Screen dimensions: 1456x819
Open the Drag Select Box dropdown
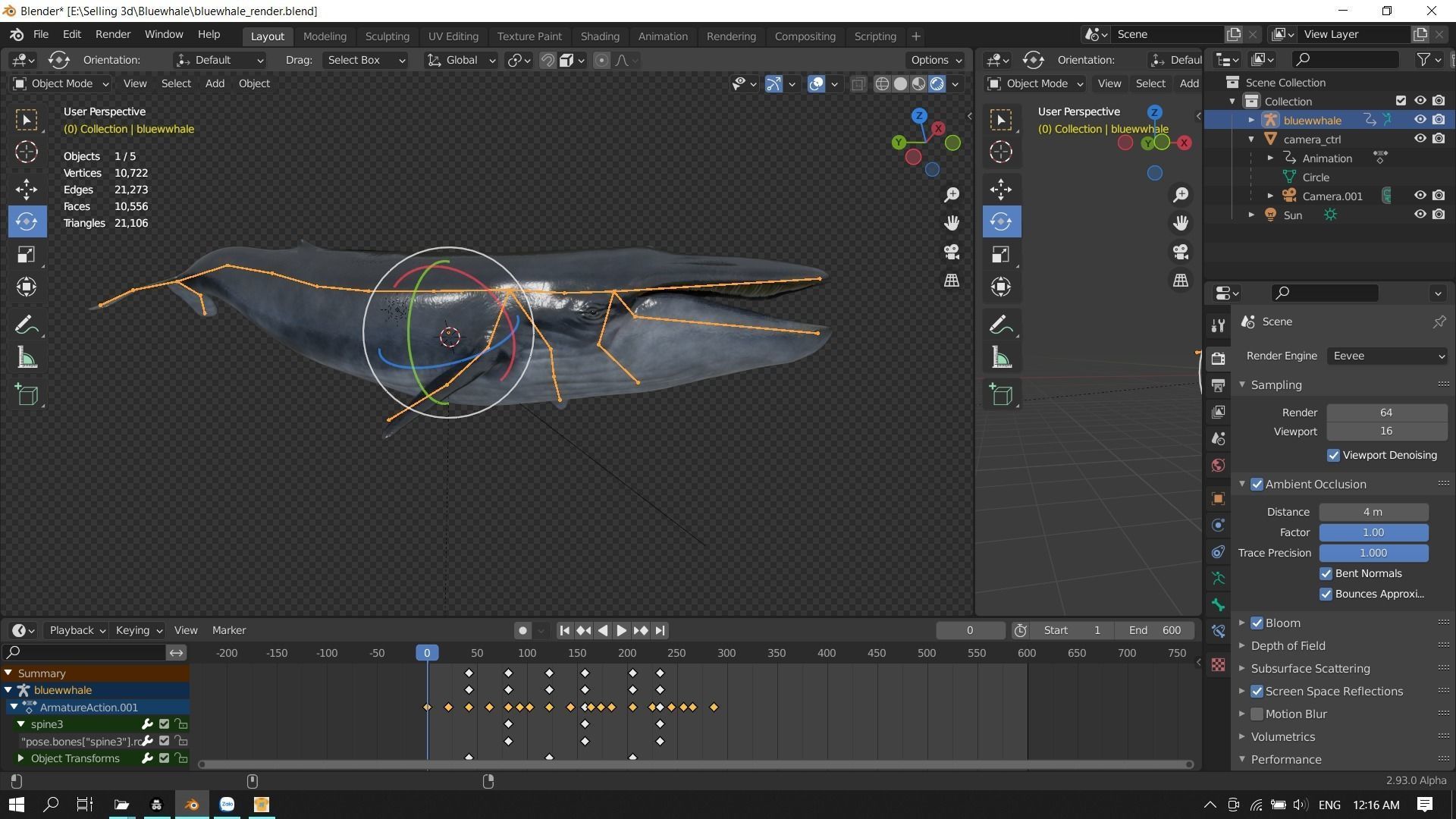point(366,60)
